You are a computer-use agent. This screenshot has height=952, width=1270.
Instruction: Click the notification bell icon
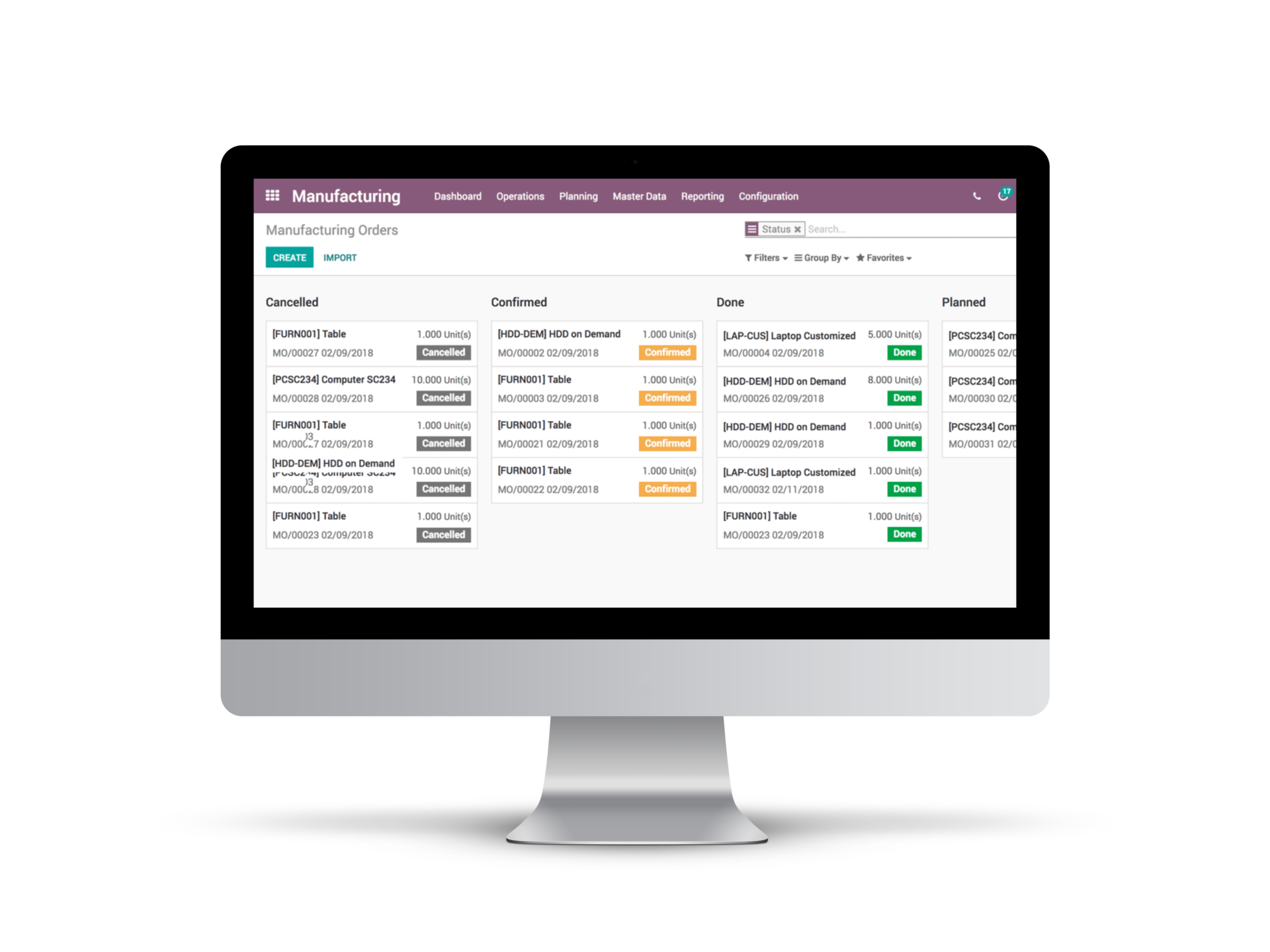(x=1003, y=196)
